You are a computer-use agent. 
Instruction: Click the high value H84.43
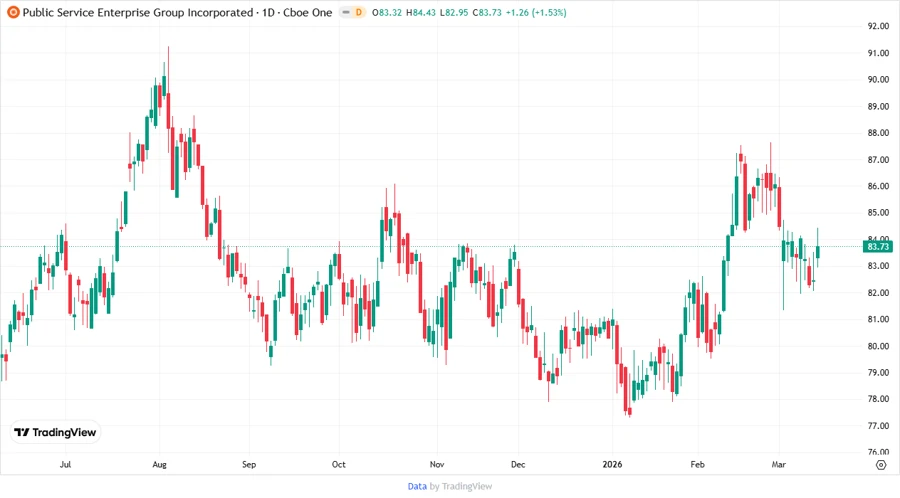point(421,12)
